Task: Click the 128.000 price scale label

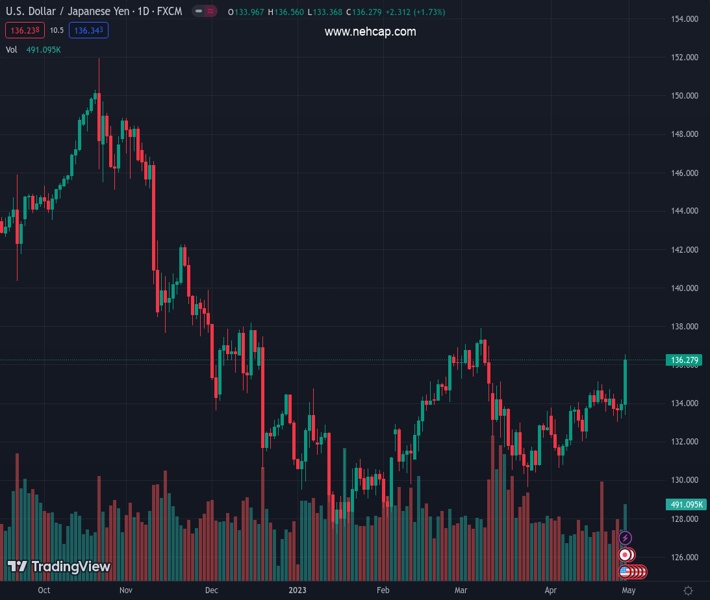Action: coord(685,518)
